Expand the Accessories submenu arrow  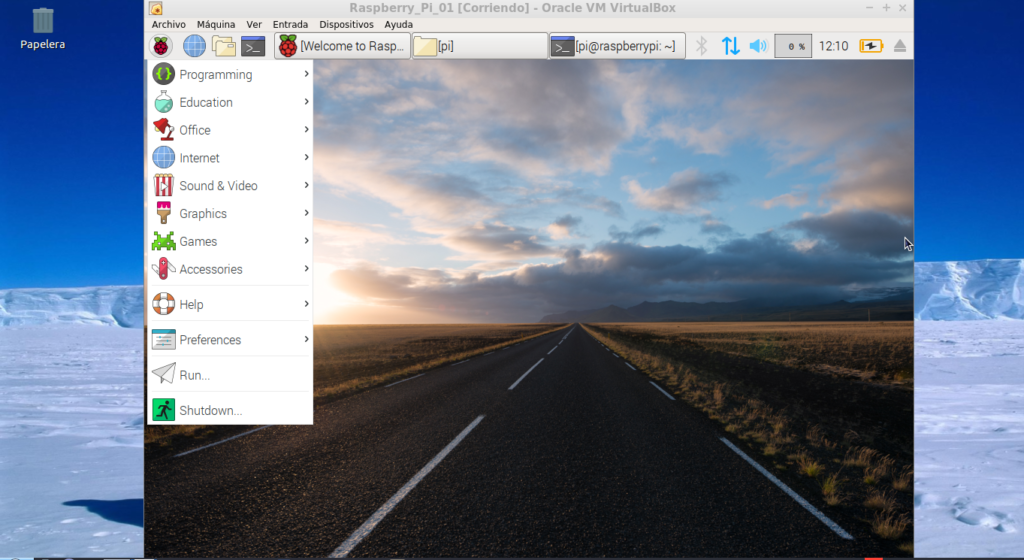click(x=306, y=269)
